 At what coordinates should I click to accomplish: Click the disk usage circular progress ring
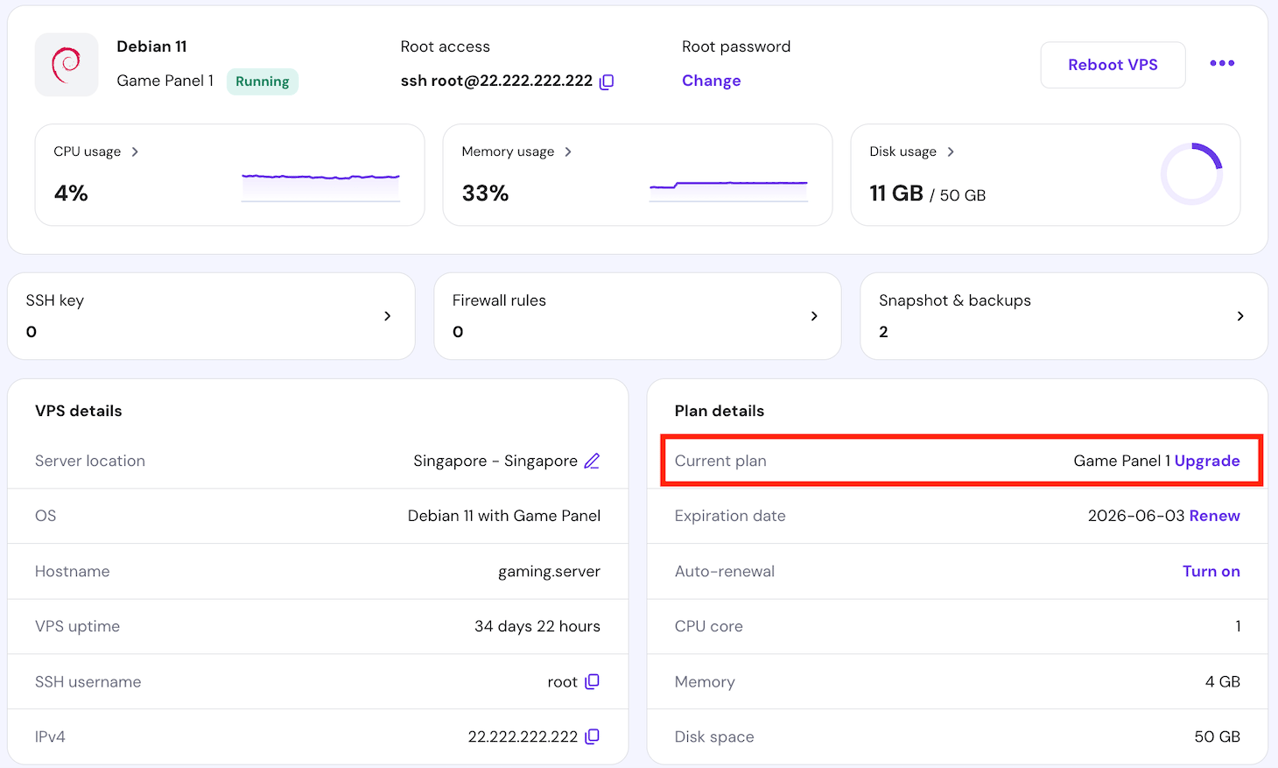(1191, 173)
